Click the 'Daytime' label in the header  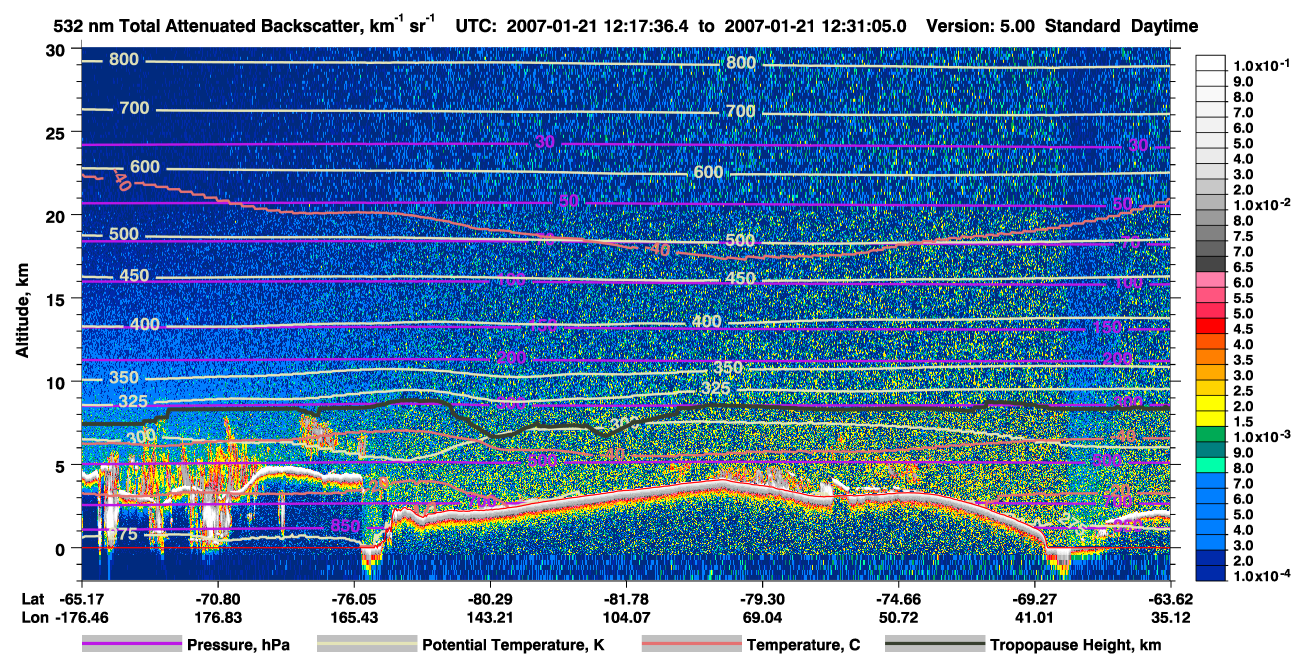click(x=1164, y=25)
